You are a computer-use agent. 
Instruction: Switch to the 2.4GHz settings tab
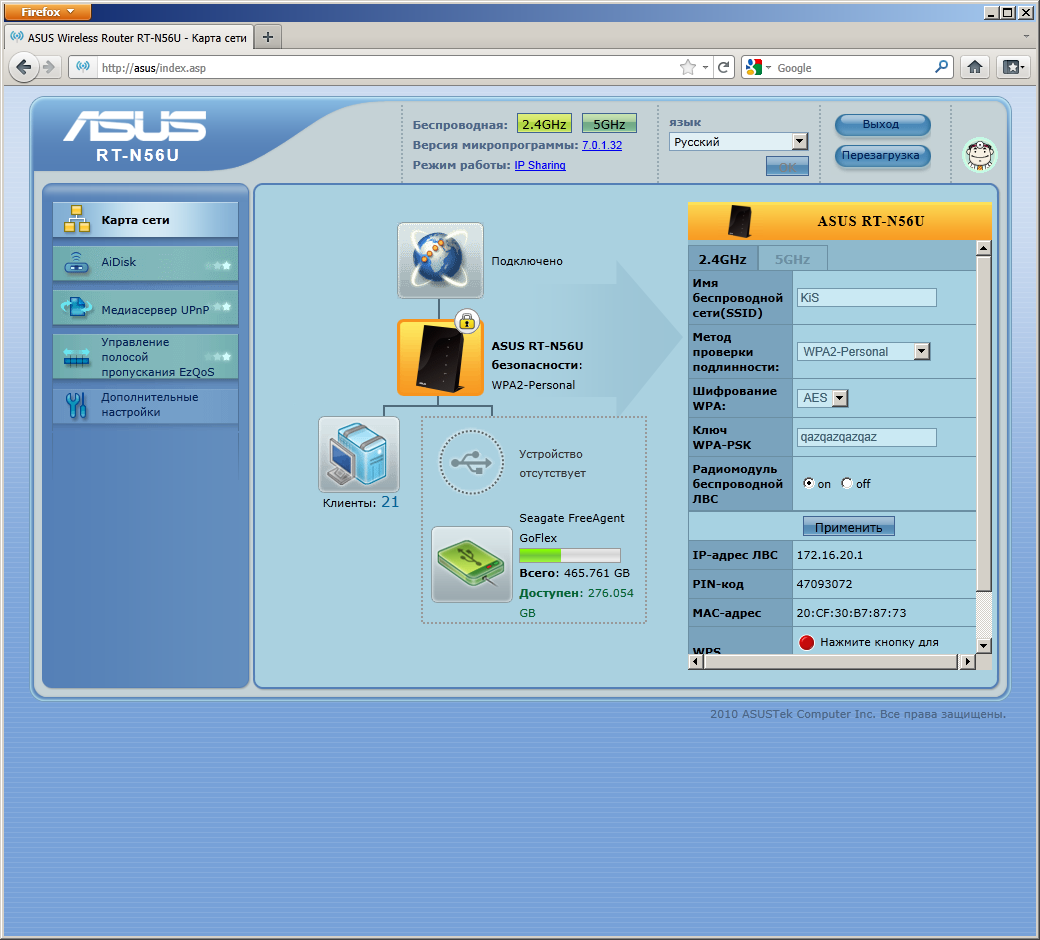[x=722, y=259]
